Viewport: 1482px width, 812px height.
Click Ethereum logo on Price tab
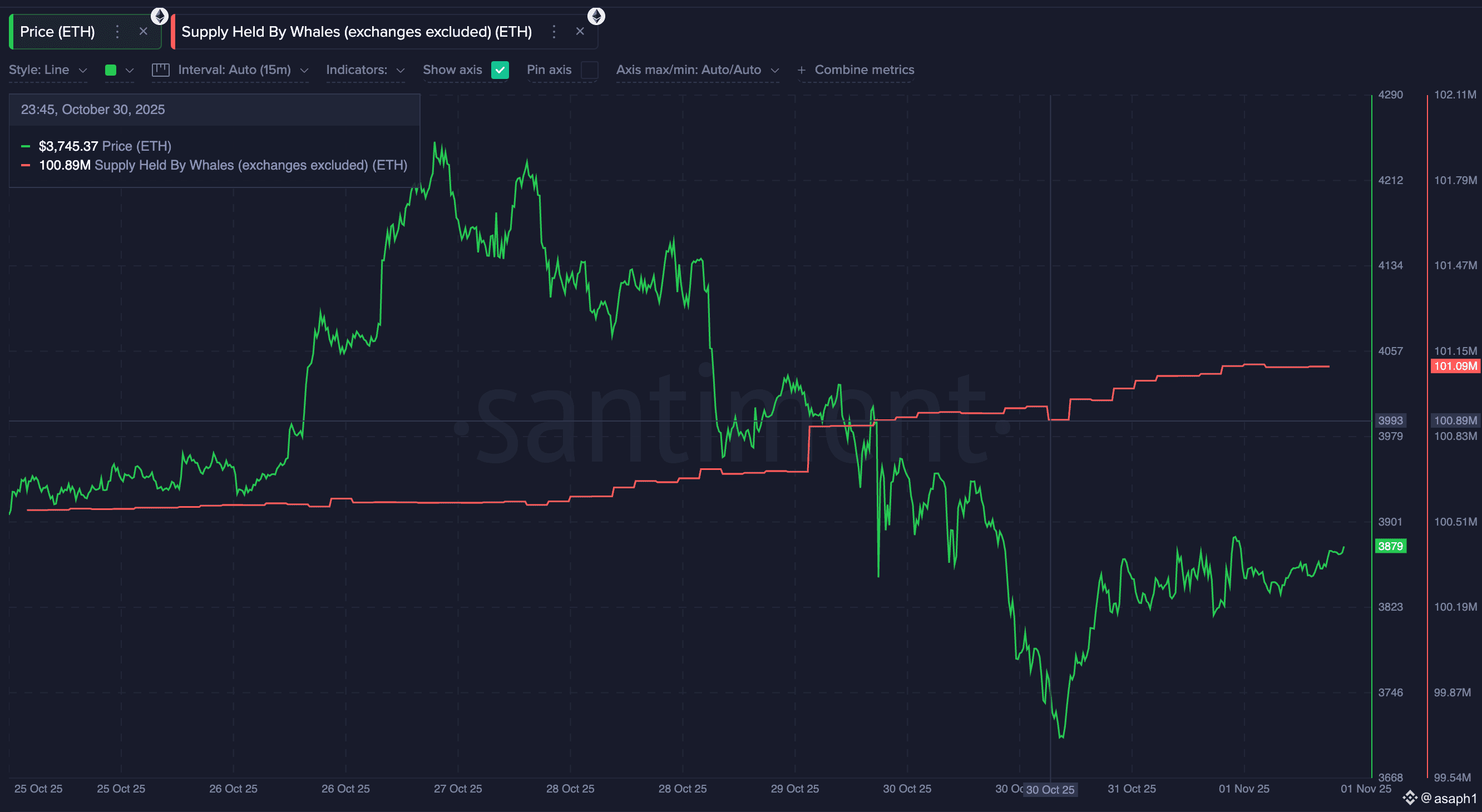click(x=159, y=16)
